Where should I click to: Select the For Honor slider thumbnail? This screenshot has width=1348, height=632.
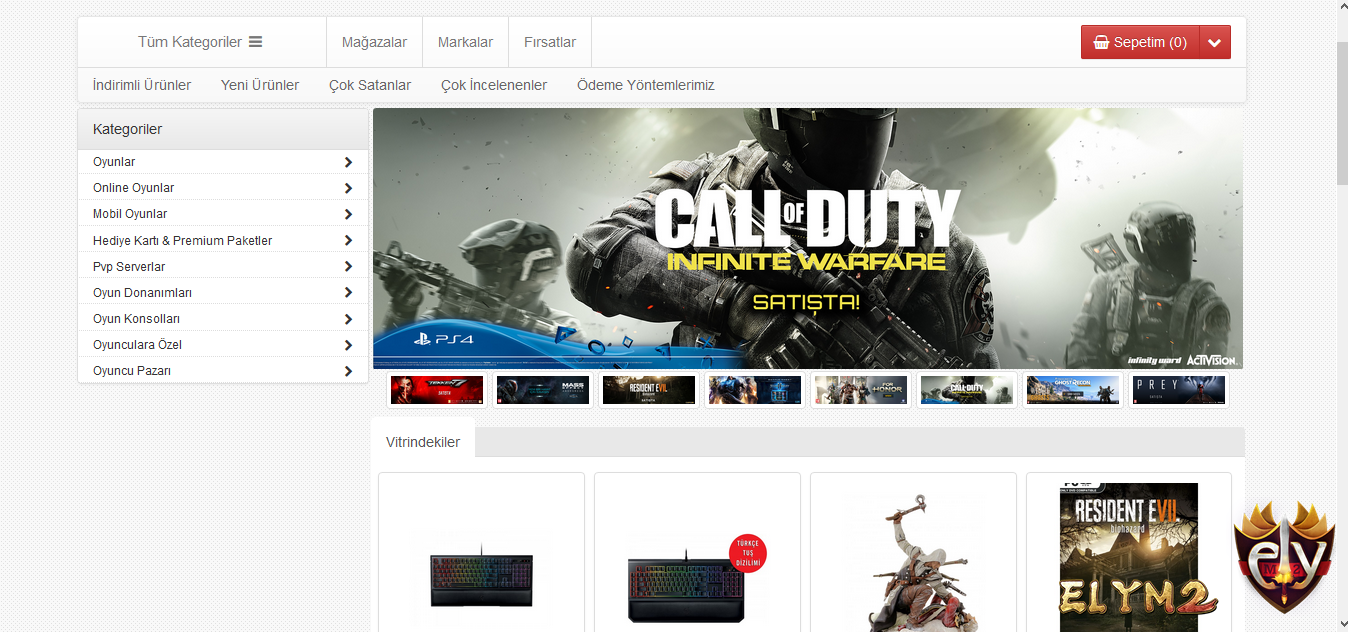tap(861, 390)
